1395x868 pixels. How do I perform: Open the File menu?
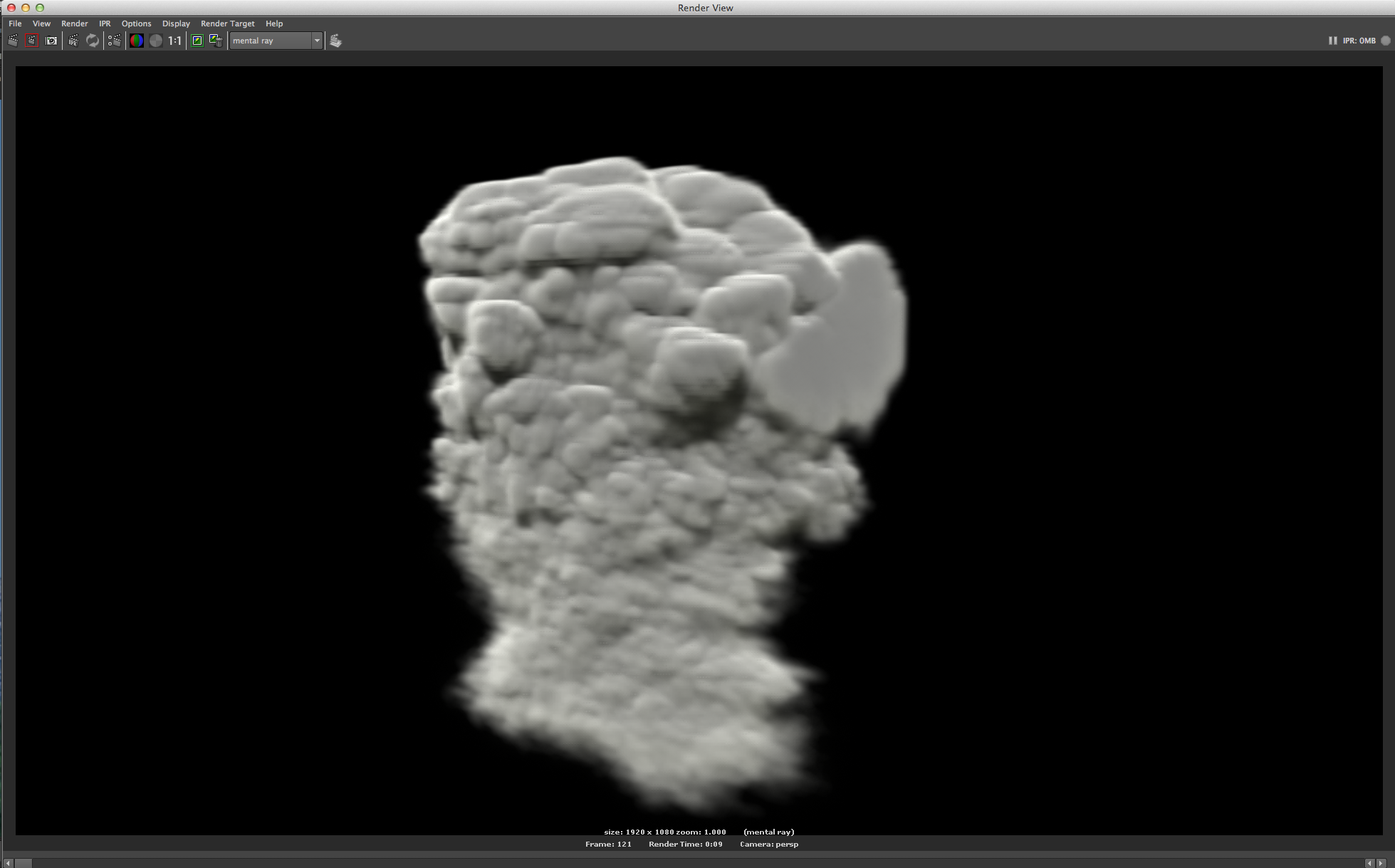pos(15,23)
